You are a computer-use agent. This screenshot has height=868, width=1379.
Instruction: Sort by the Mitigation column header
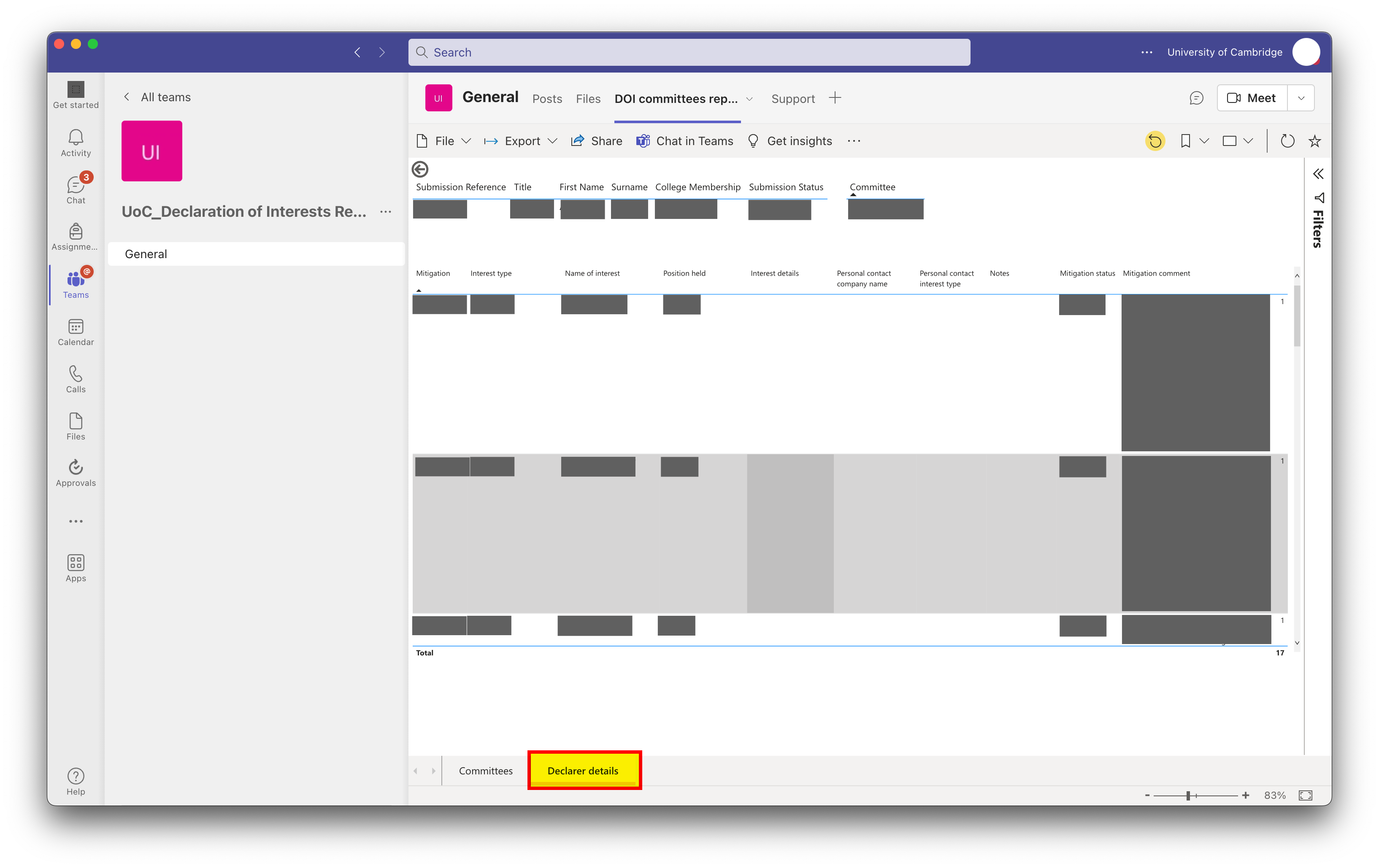point(433,274)
